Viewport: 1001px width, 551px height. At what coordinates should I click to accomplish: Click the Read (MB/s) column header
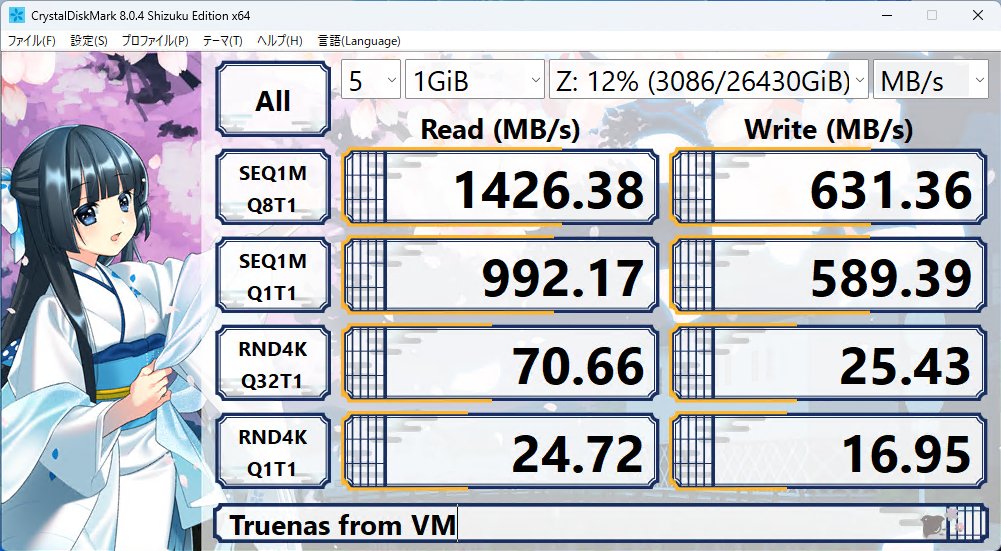pyautogui.click(x=500, y=130)
